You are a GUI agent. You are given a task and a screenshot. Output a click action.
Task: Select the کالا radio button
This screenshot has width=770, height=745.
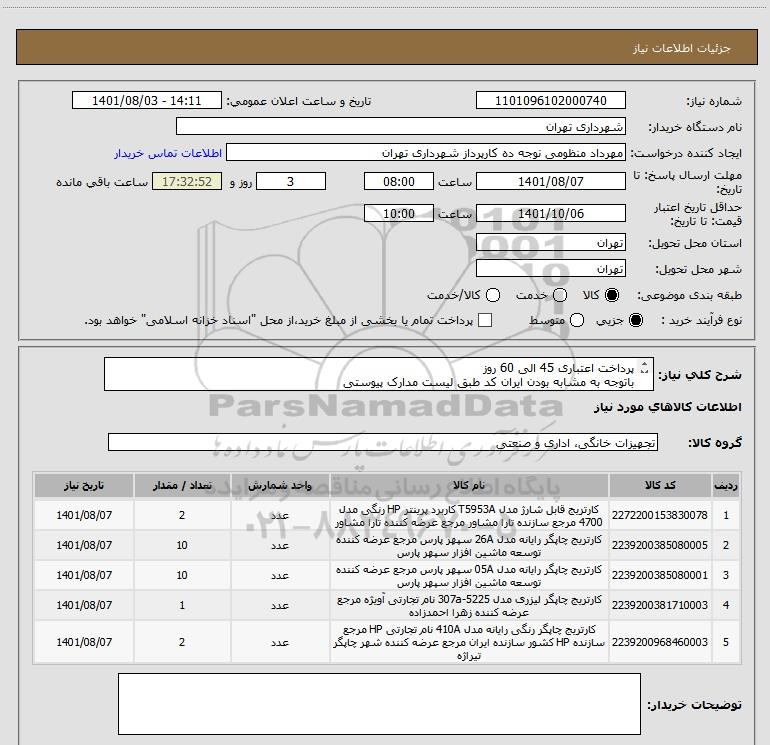click(x=612, y=295)
